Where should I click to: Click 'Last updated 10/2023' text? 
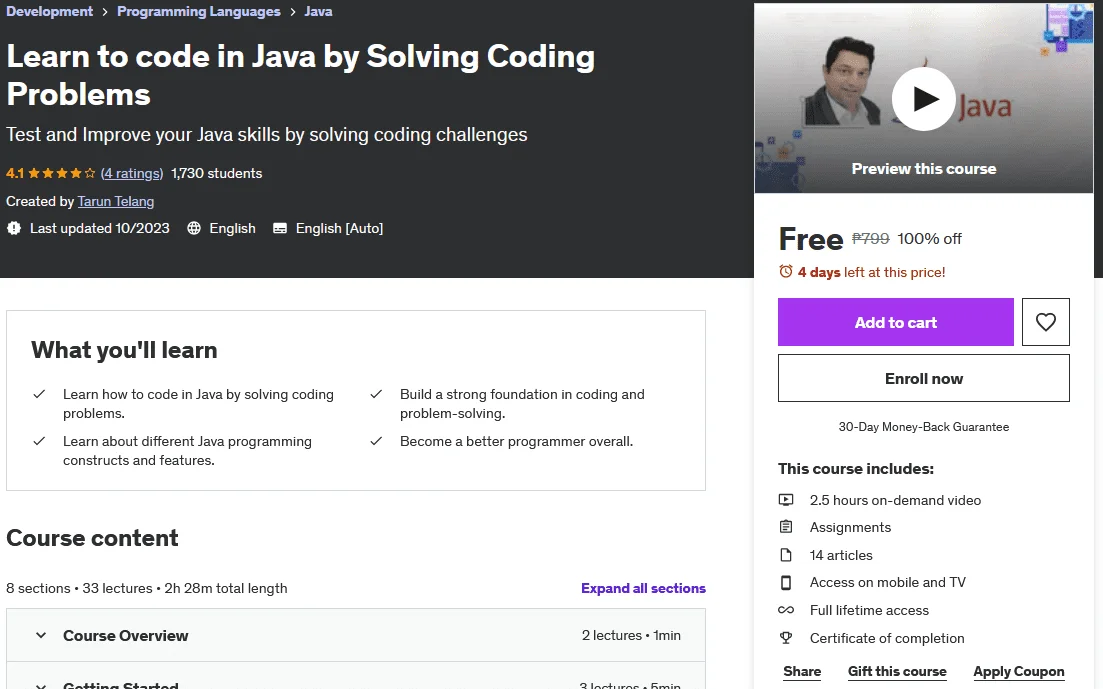100,228
